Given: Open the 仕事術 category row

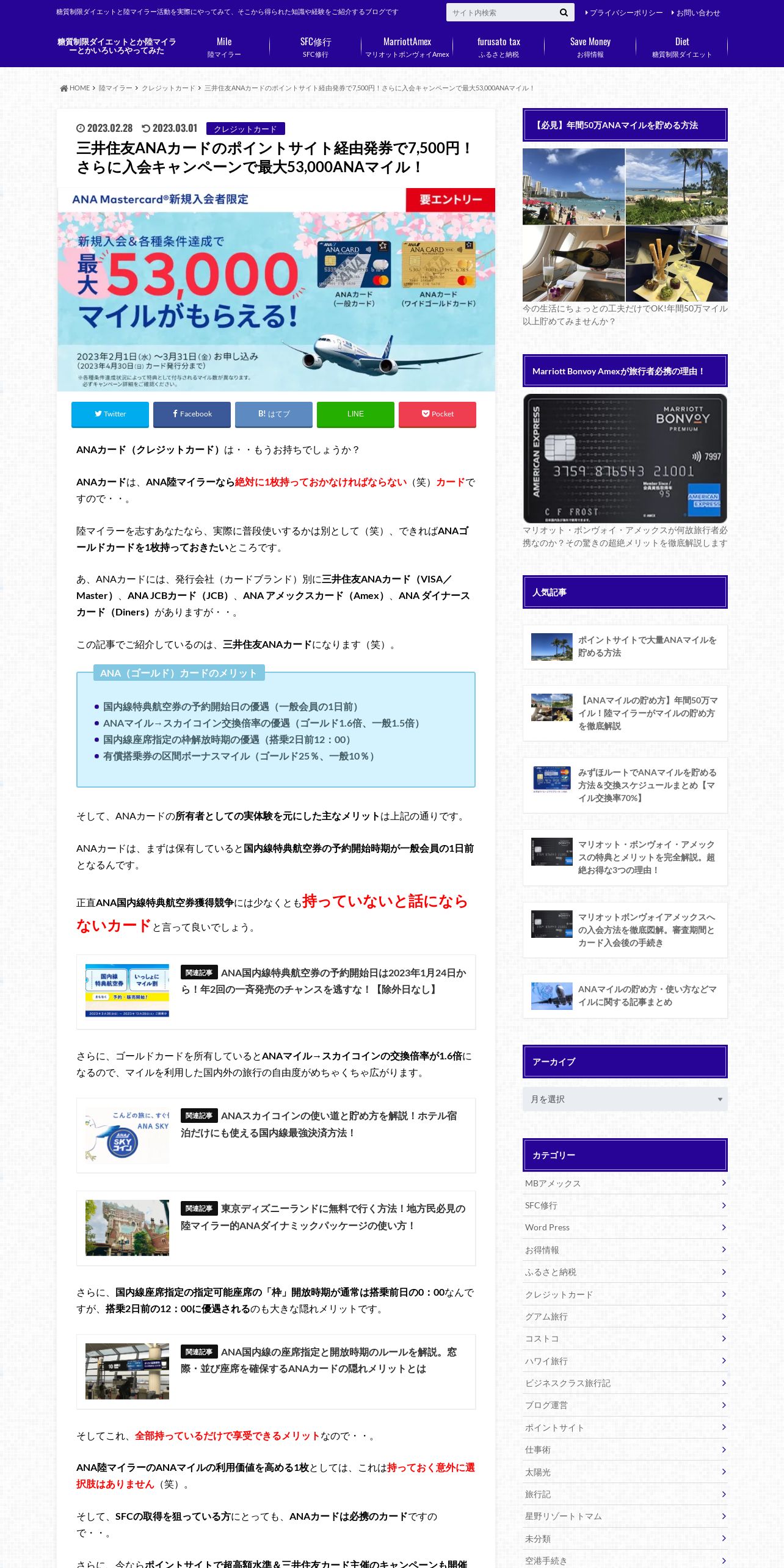Looking at the screenshot, I should [x=625, y=1450].
